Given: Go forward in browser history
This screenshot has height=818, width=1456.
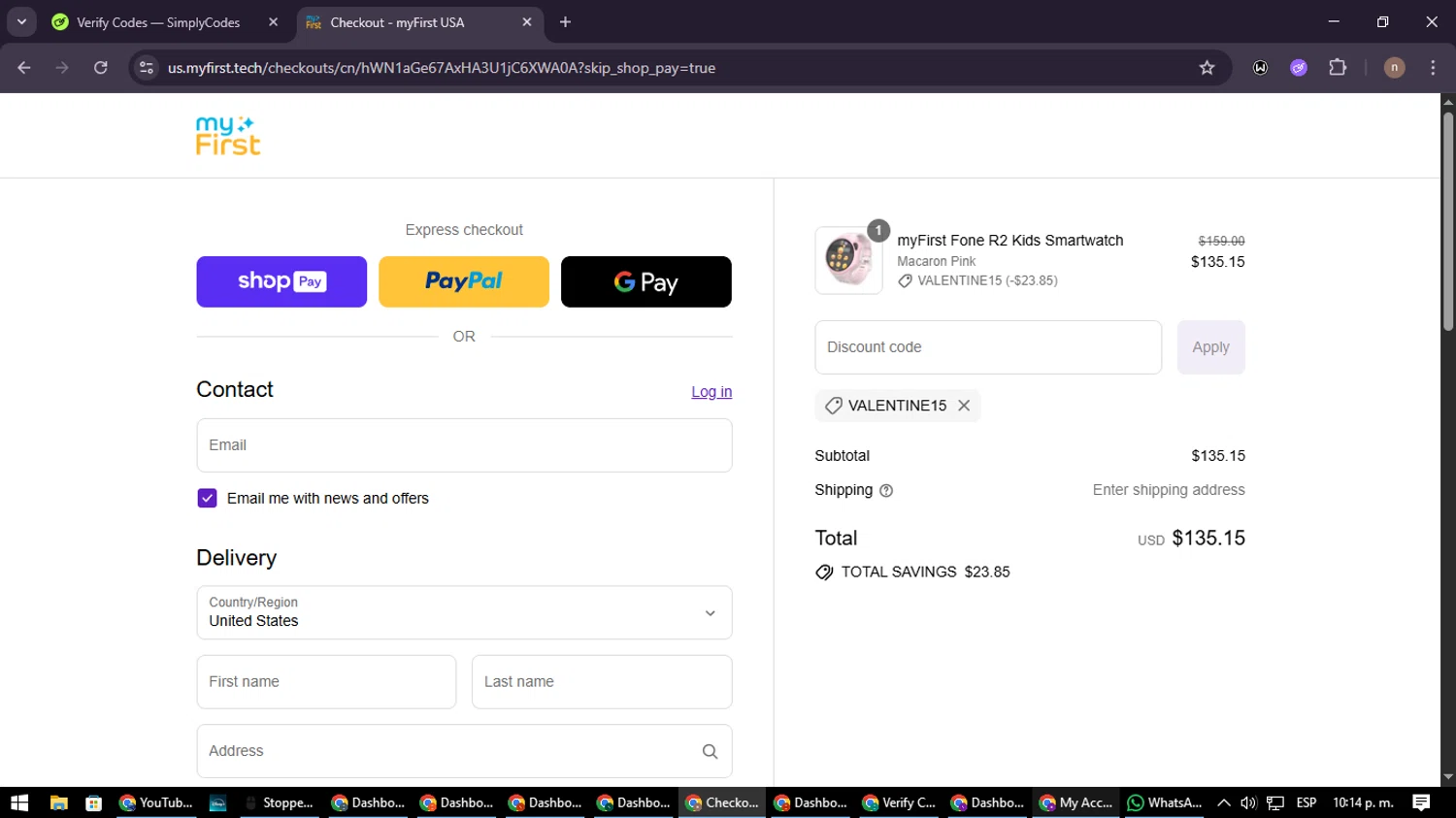Looking at the screenshot, I should 62,68.
